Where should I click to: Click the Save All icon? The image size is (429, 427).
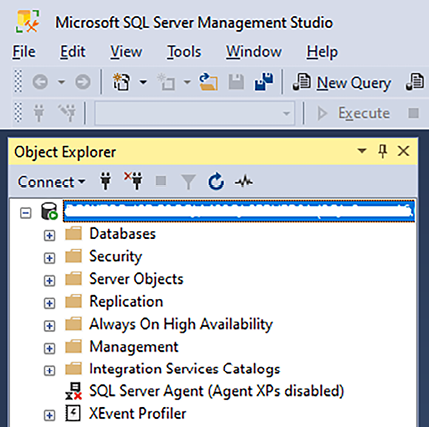tap(264, 82)
